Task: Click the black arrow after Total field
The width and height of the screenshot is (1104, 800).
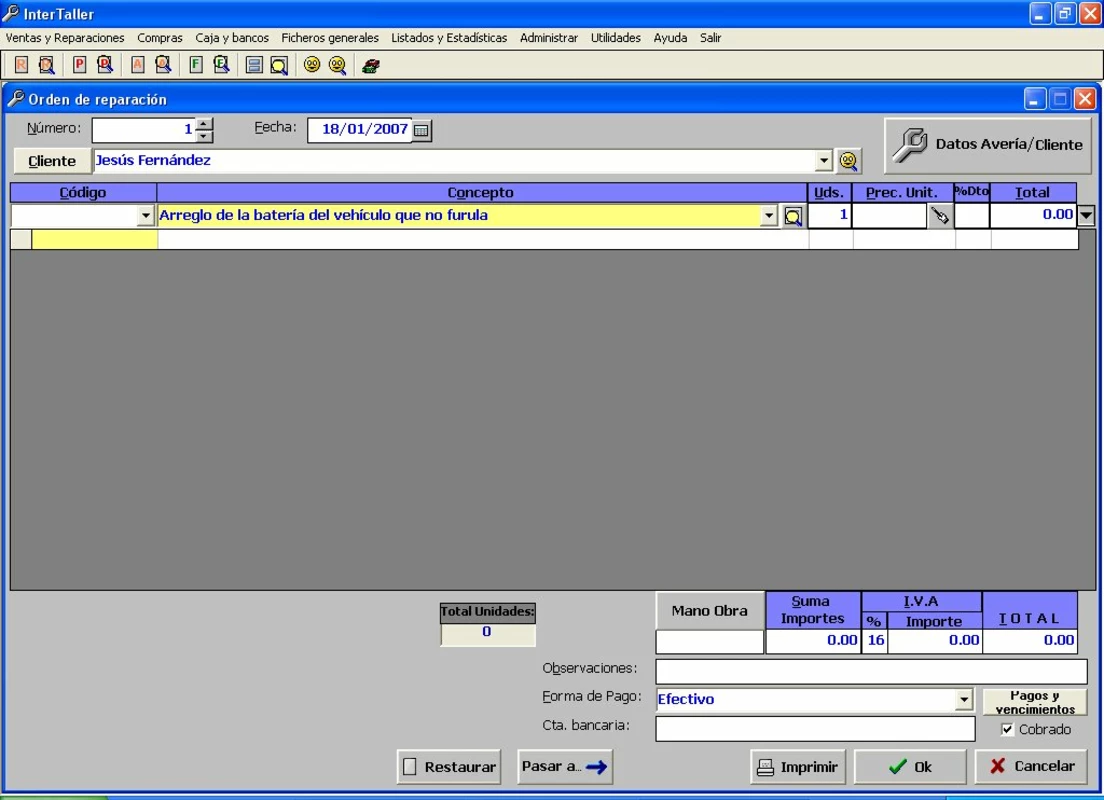Action: click(1086, 215)
